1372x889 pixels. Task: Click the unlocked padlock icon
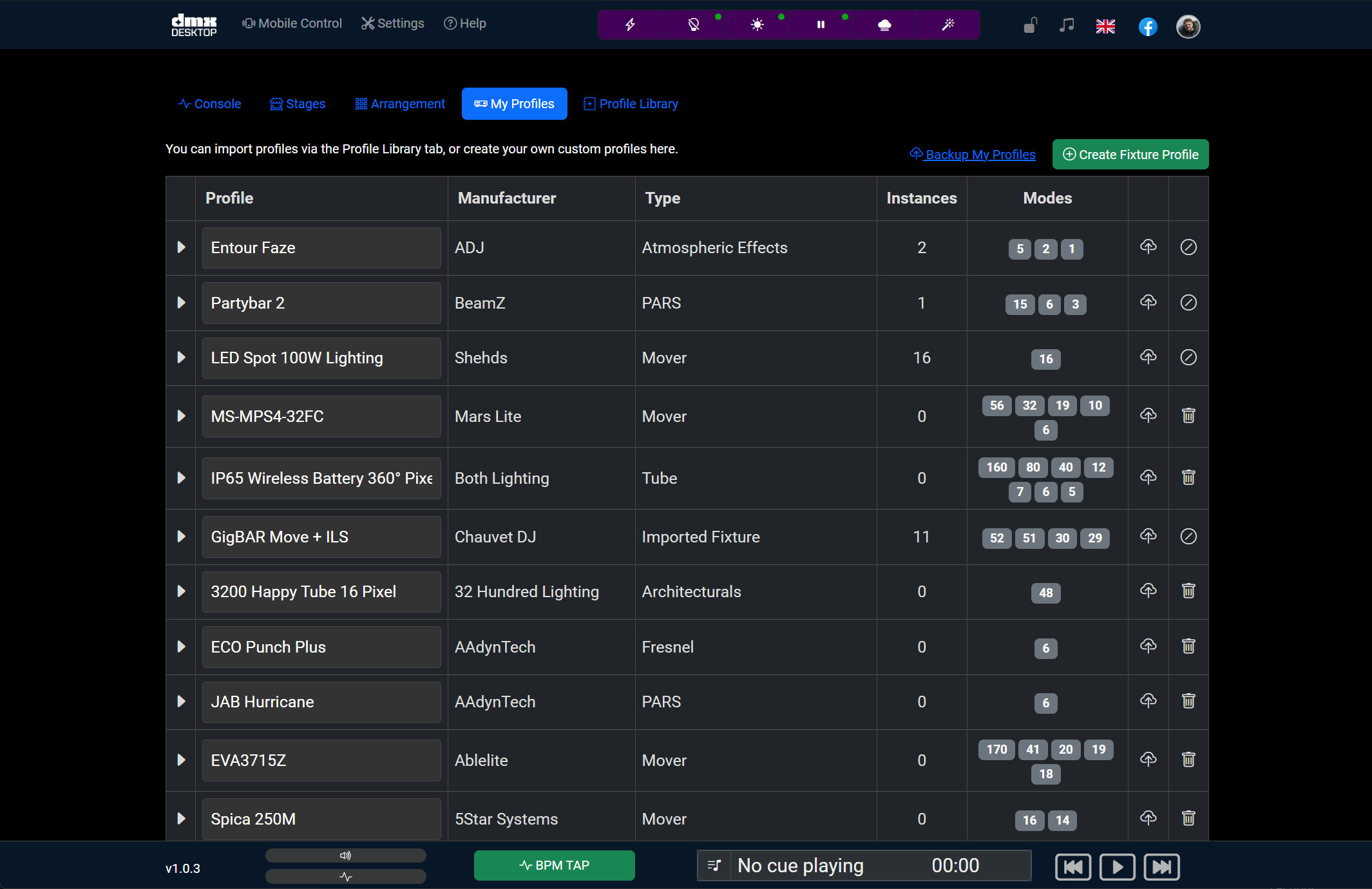point(1029,26)
